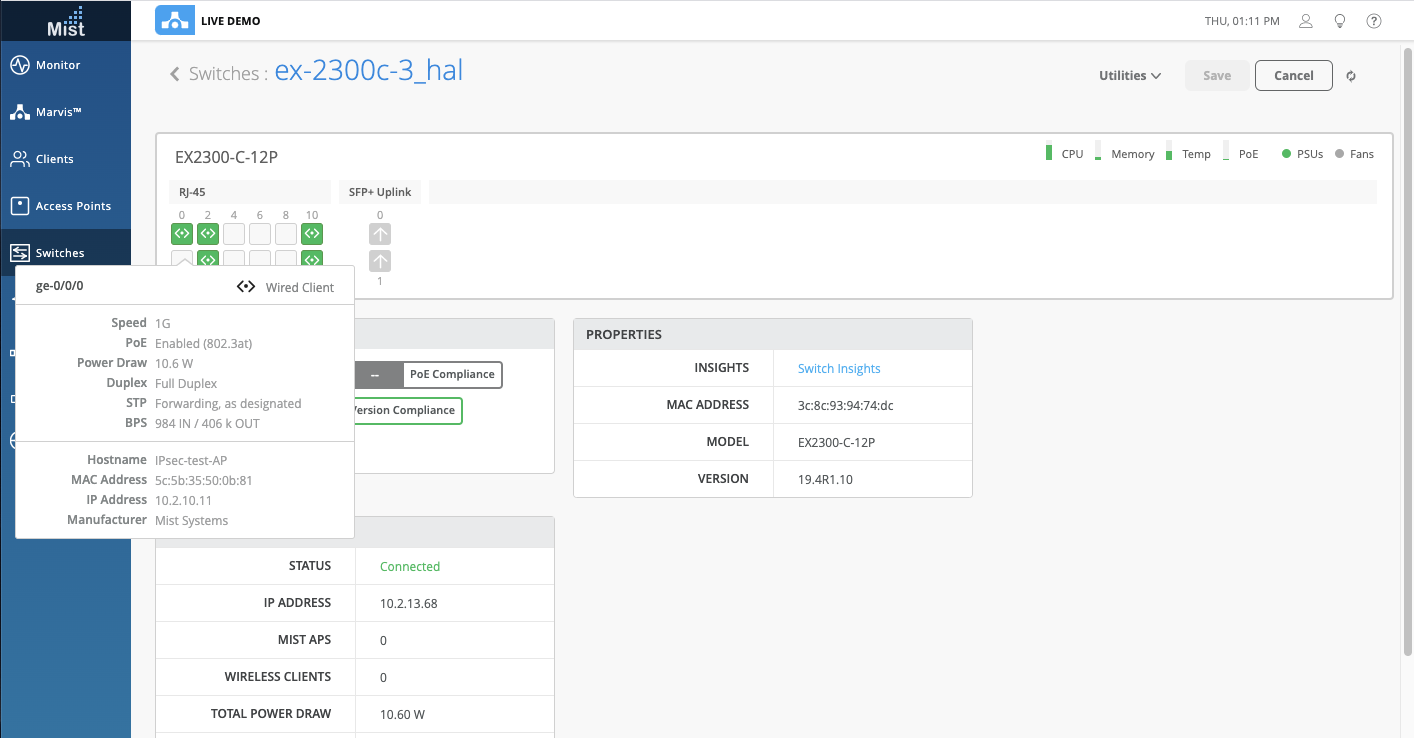The width and height of the screenshot is (1414, 738).
Task: Open Clients in the sidebar
Action: (x=65, y=159)
